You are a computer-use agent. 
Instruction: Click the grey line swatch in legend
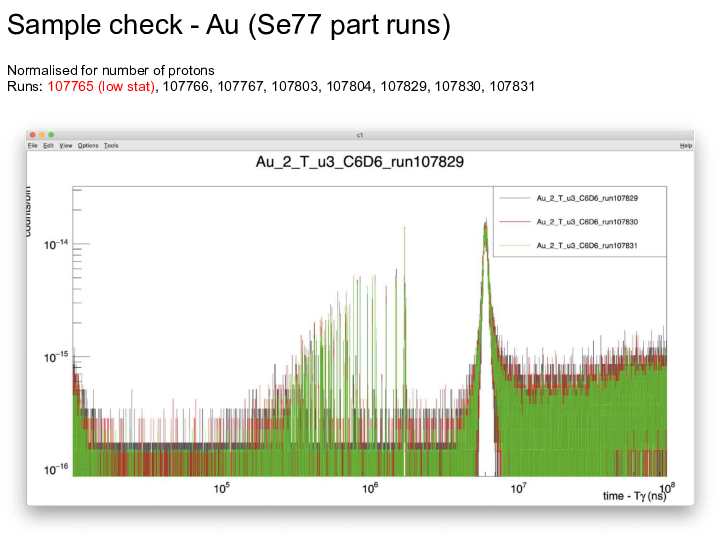click(x=515, y=198)
